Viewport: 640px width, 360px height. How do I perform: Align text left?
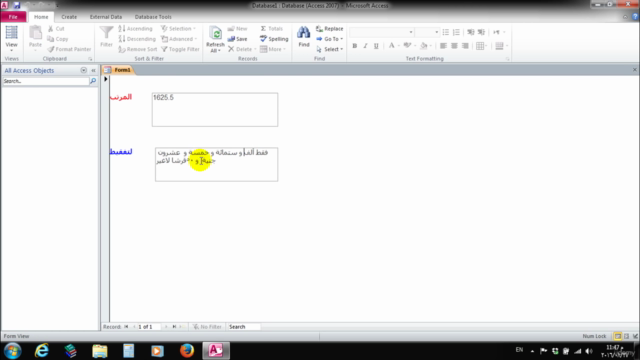[443, 46]
